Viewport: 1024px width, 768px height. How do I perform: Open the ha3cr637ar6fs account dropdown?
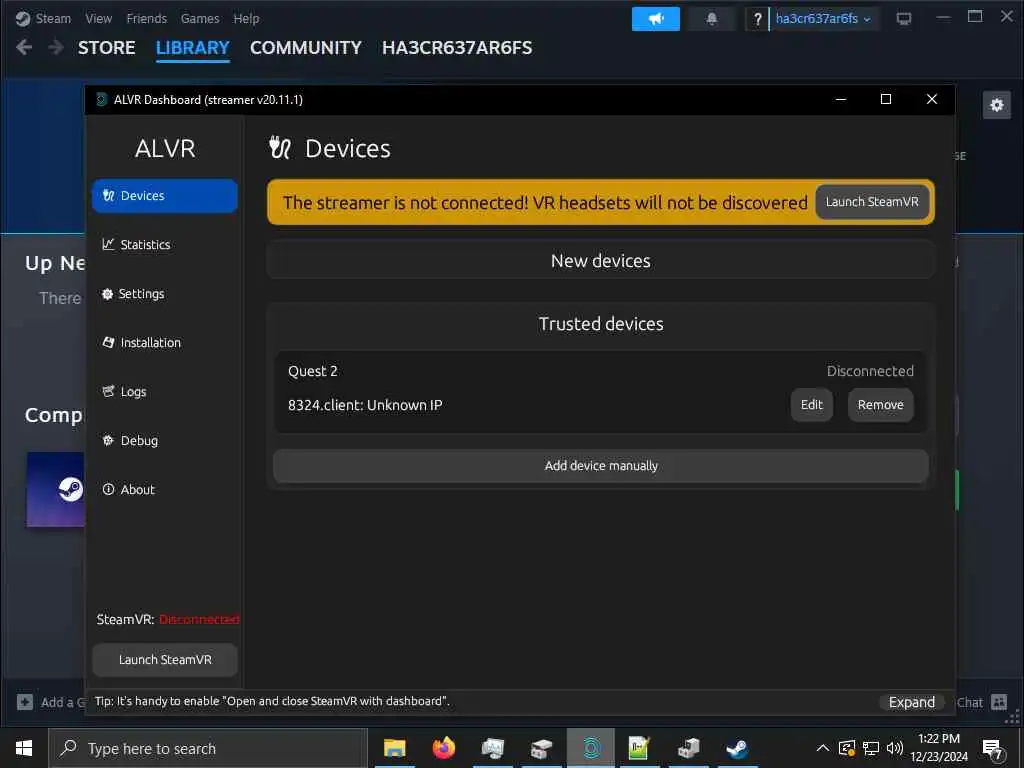(824, 19)
